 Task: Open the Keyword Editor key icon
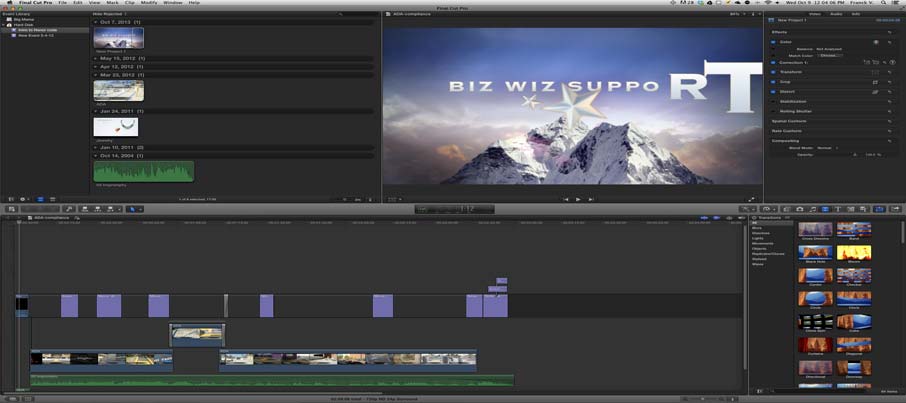(69, 209)
